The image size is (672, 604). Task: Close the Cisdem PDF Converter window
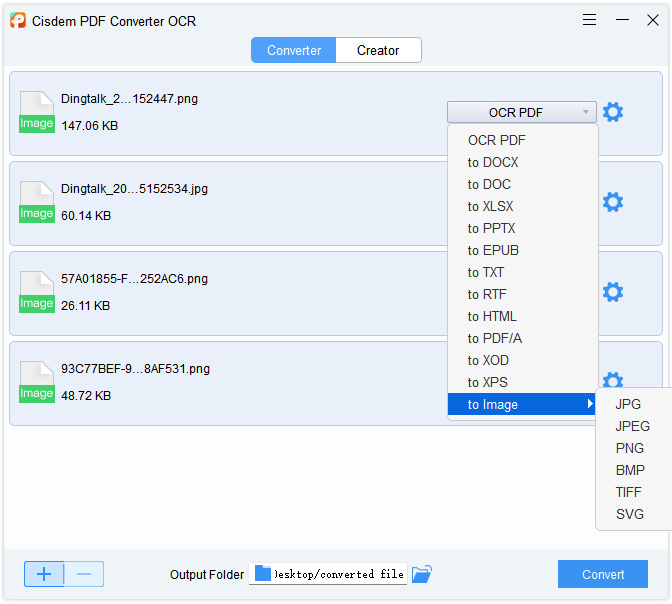pos(653,20)
